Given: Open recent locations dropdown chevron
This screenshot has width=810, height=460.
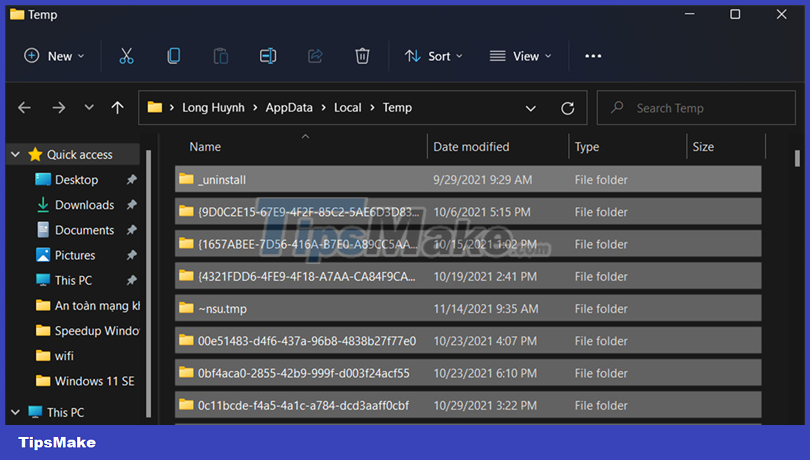Looking at the screenshot, I should coord(89,108).
